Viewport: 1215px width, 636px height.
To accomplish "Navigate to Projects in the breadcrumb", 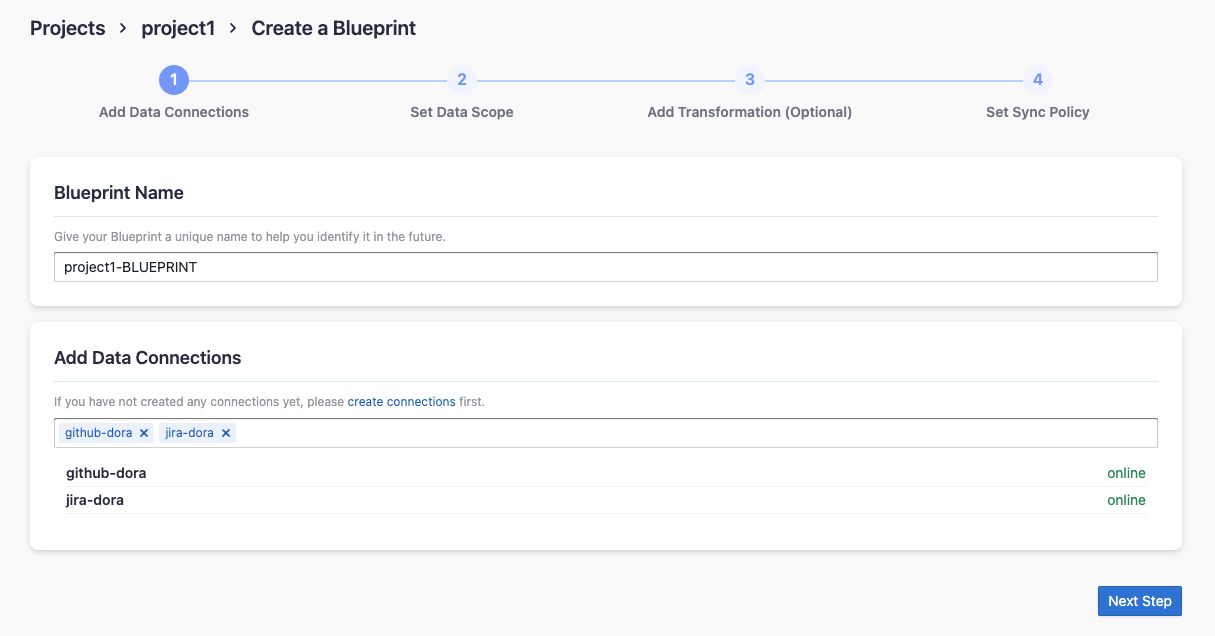I will pyautogui.click(x=67, y=28).
